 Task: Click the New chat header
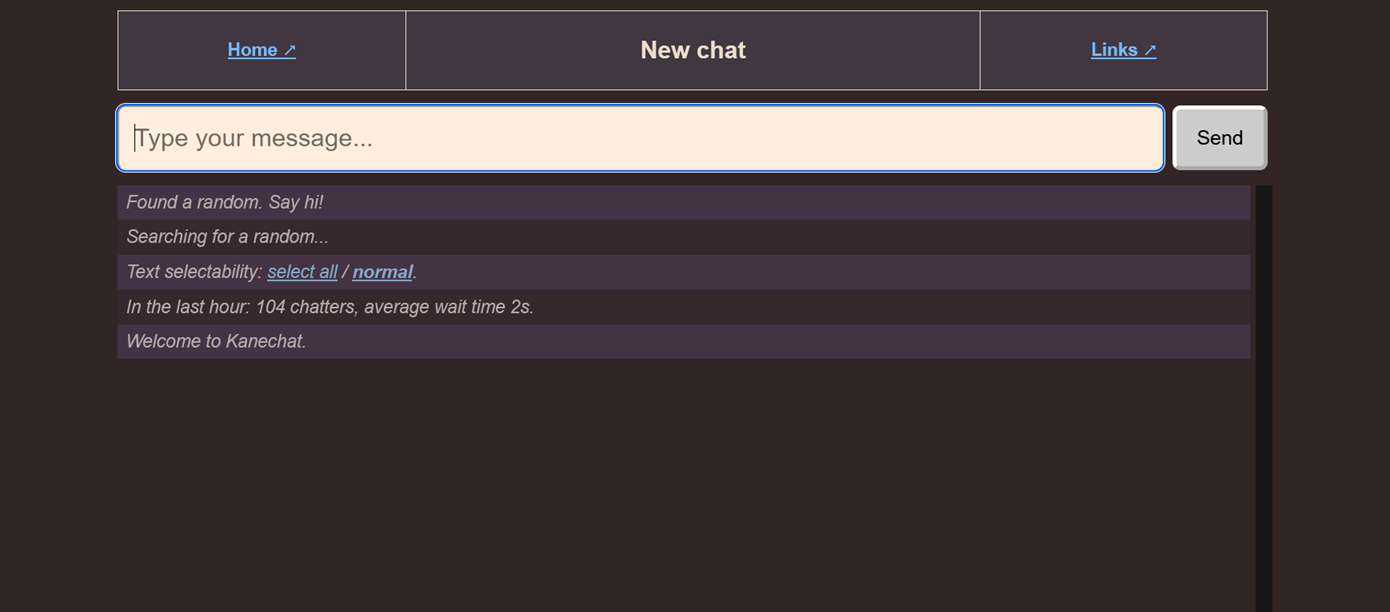(692, 49)
